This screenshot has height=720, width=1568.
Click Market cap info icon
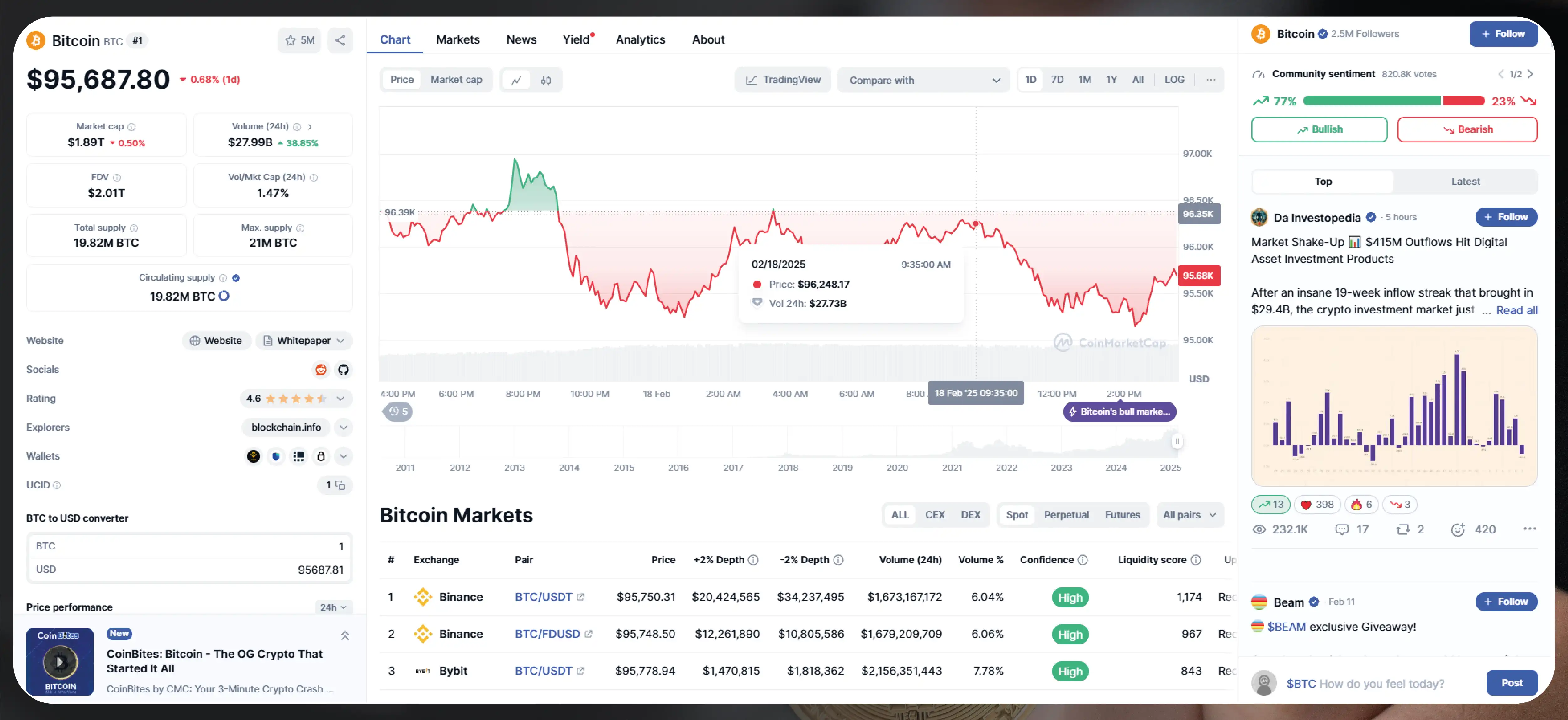pyautogui.click(x=131, y=127)
